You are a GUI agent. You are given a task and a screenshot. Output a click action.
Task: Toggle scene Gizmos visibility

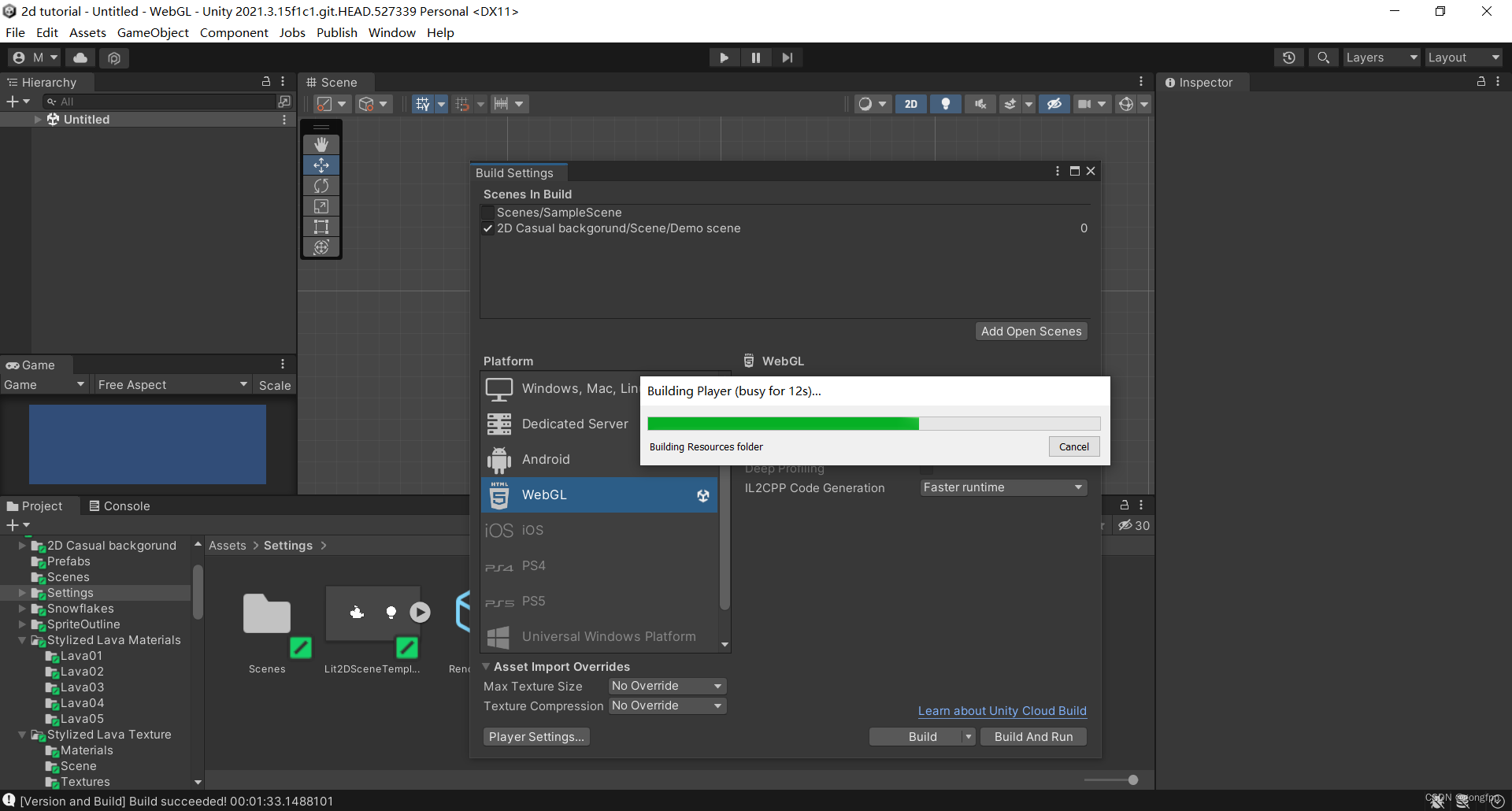pos(1127,104)
